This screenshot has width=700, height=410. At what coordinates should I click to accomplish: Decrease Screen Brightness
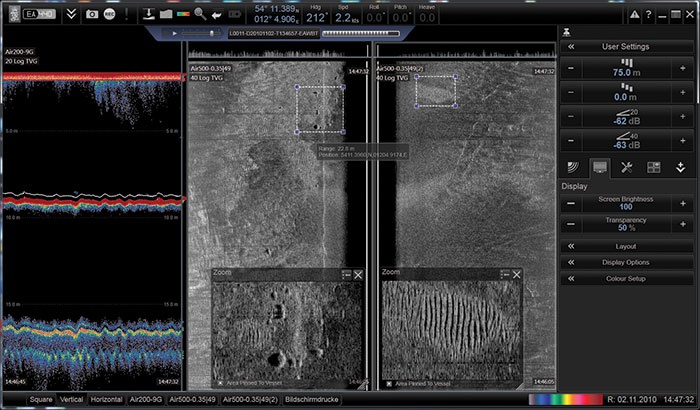(571, 203)
